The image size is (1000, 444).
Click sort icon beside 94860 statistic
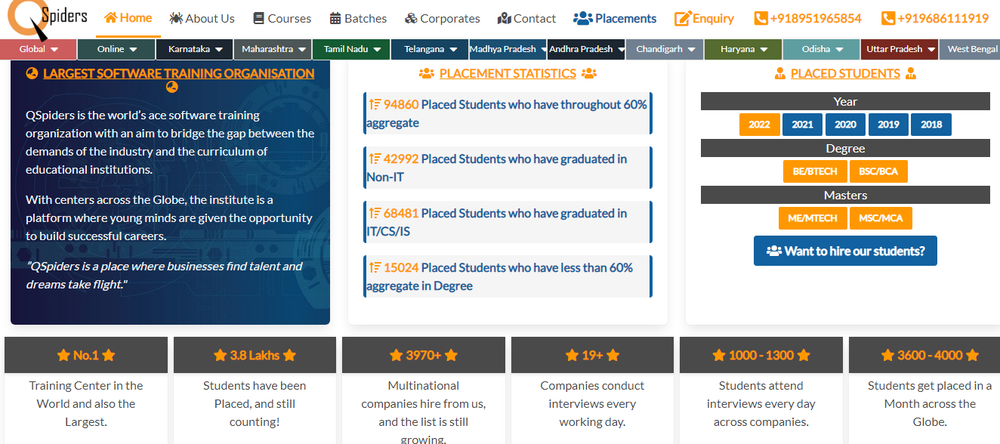[374, 104]
